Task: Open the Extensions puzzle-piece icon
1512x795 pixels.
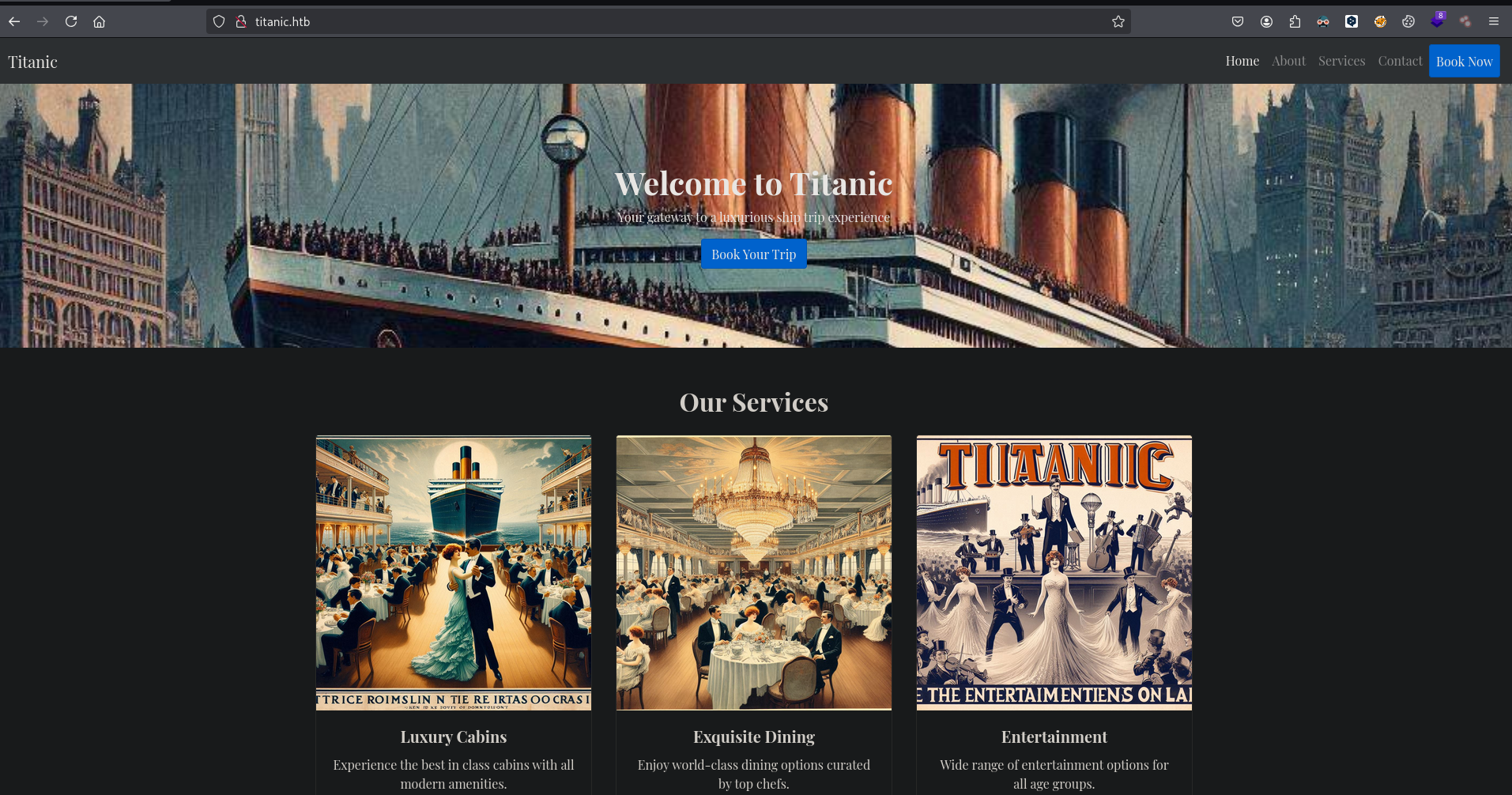Action: tap(1295, 21)
